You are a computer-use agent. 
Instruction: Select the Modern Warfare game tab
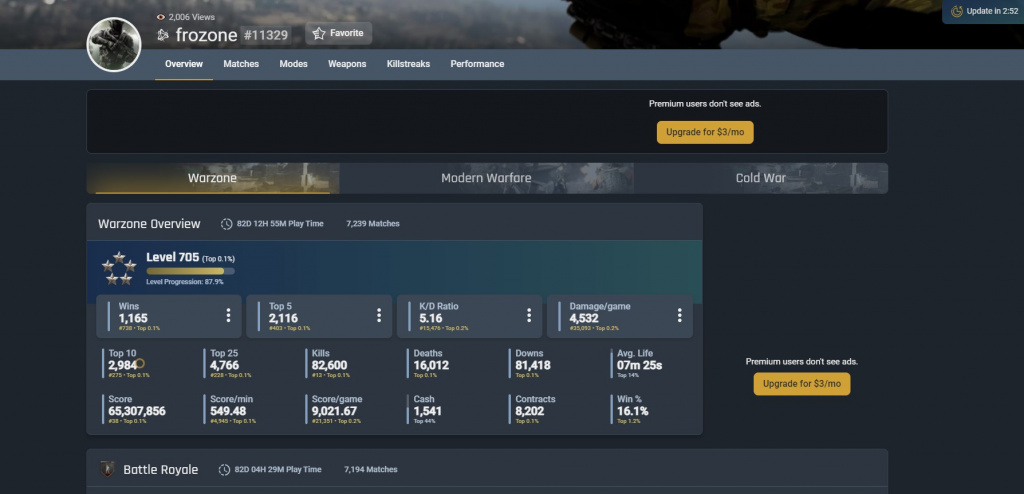[487, 178]
